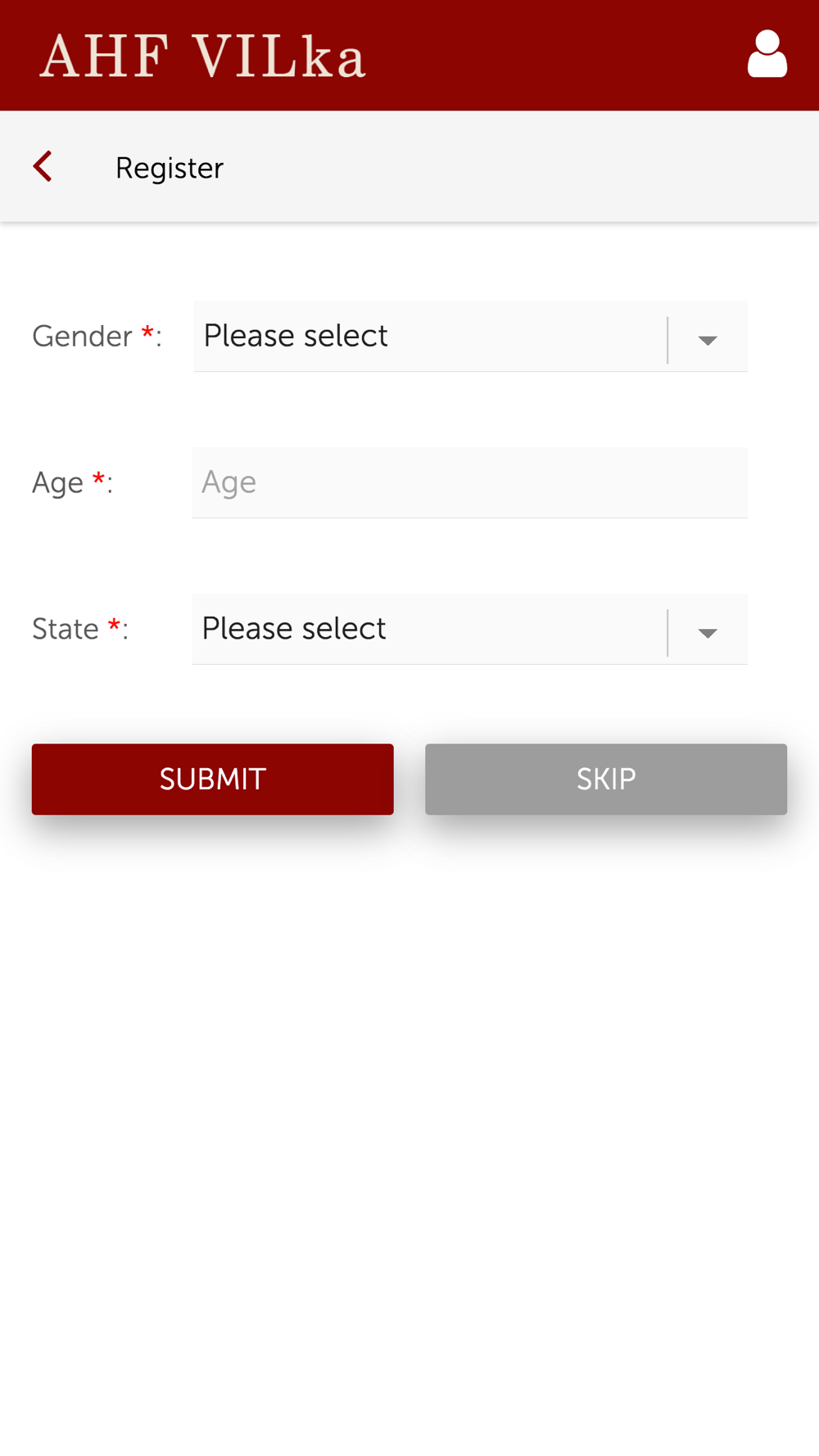
Task: Click the Age placeholder text
Action: coord(229,482)
